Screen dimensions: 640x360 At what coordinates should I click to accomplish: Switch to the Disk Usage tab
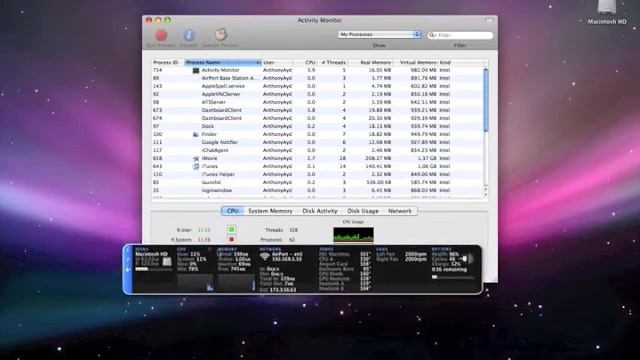click(x=363, y=211)
